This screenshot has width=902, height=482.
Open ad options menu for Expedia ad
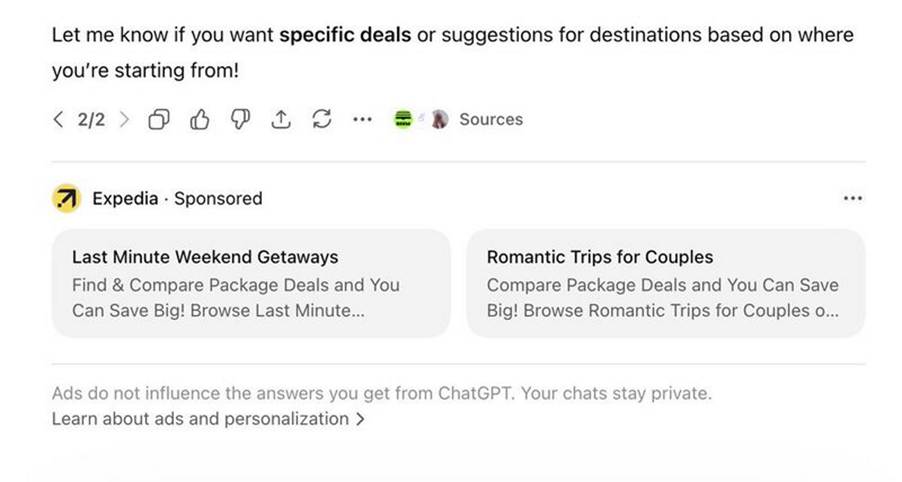(852, 199)
